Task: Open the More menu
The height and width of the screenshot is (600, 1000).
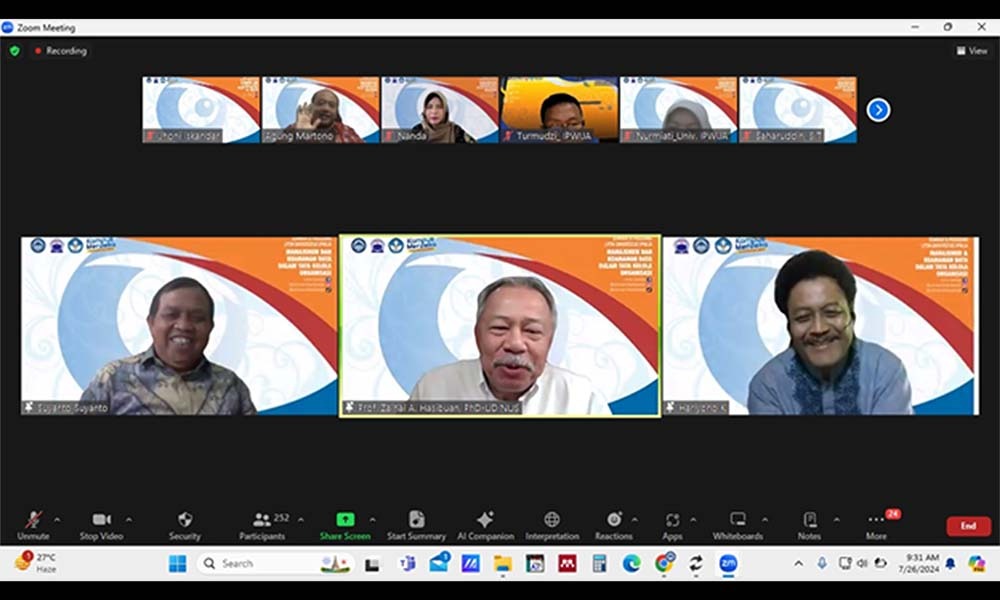Action: click(x=876, y=524)
